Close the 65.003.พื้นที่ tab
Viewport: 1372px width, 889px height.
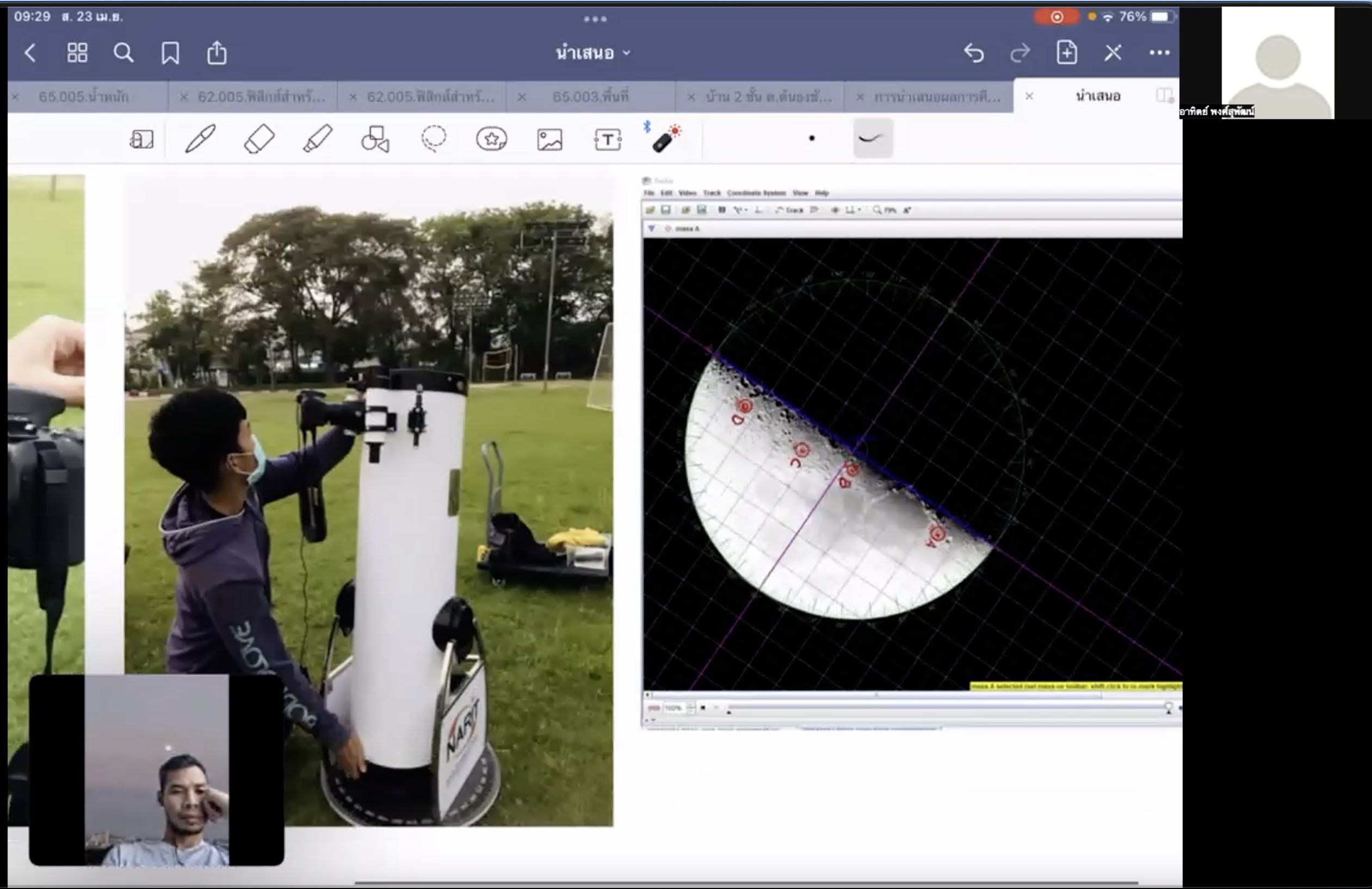point(521,97)
